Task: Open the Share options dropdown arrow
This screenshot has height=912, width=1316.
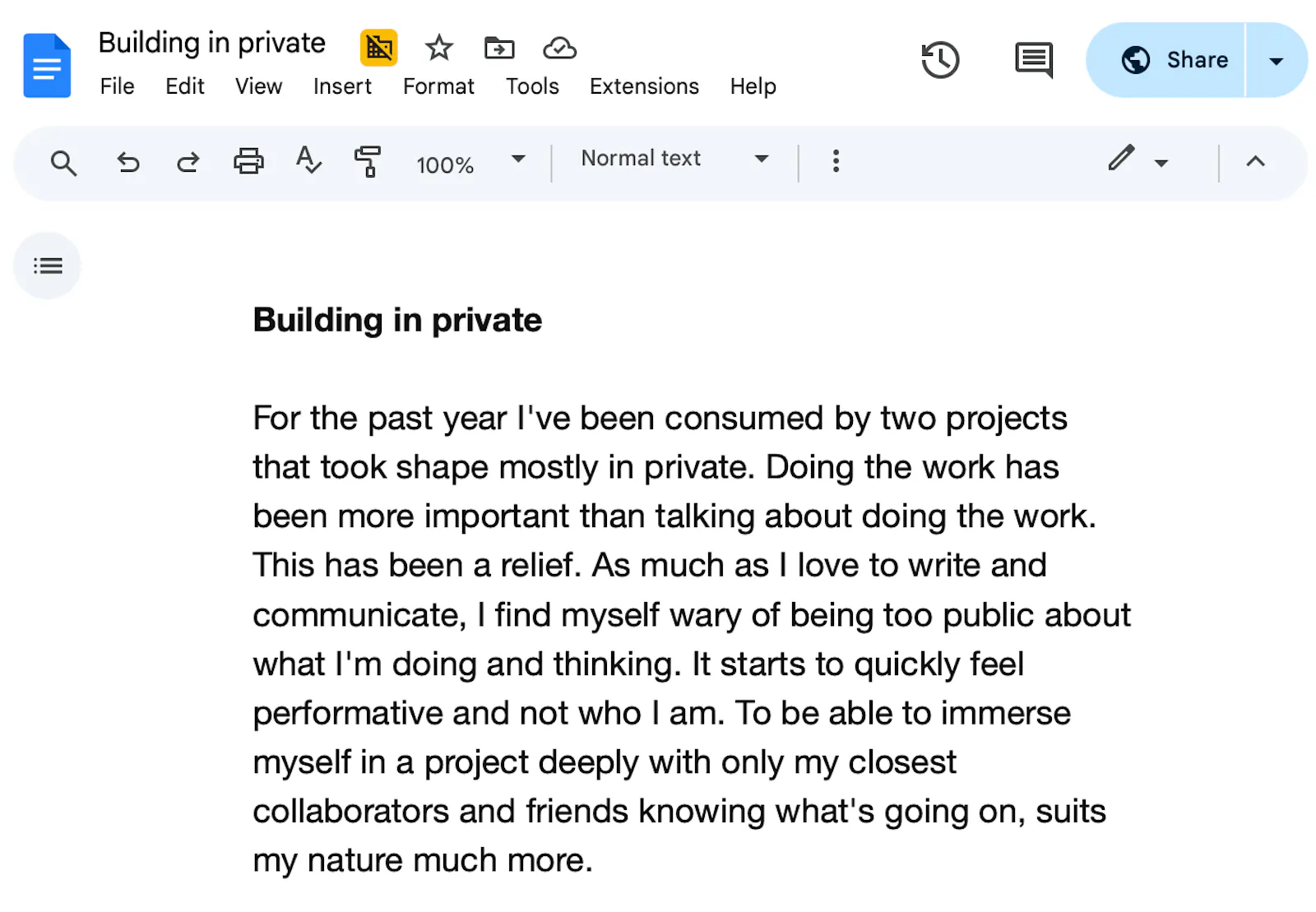Action: [x=1277, y=61]
